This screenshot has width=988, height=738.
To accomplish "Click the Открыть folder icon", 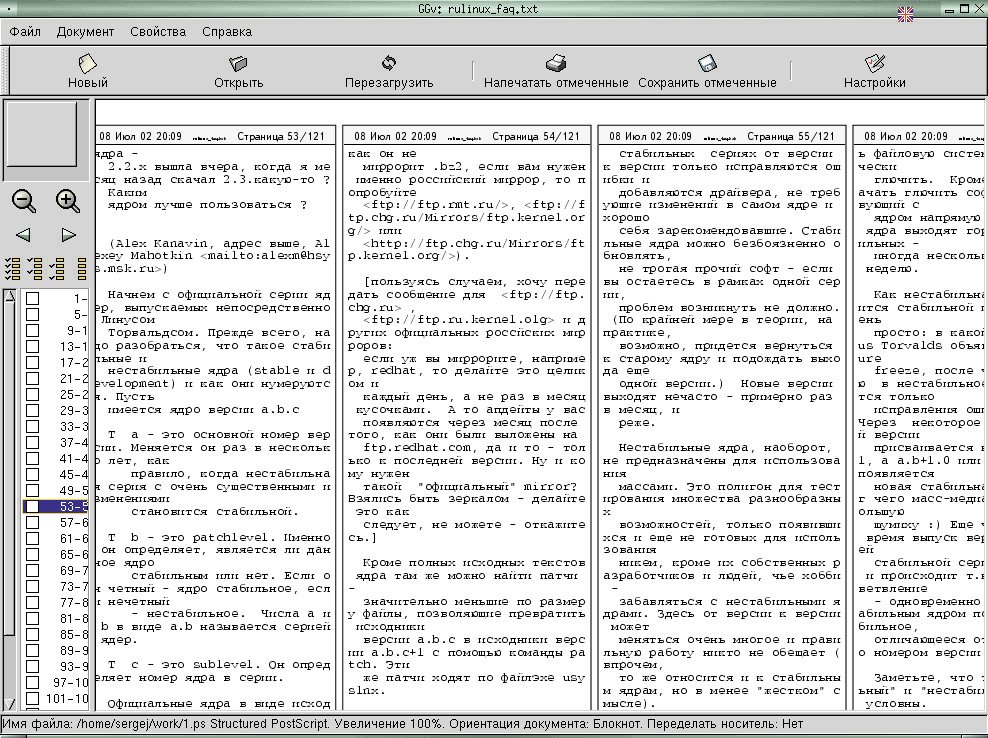I will tap(238, 63).
